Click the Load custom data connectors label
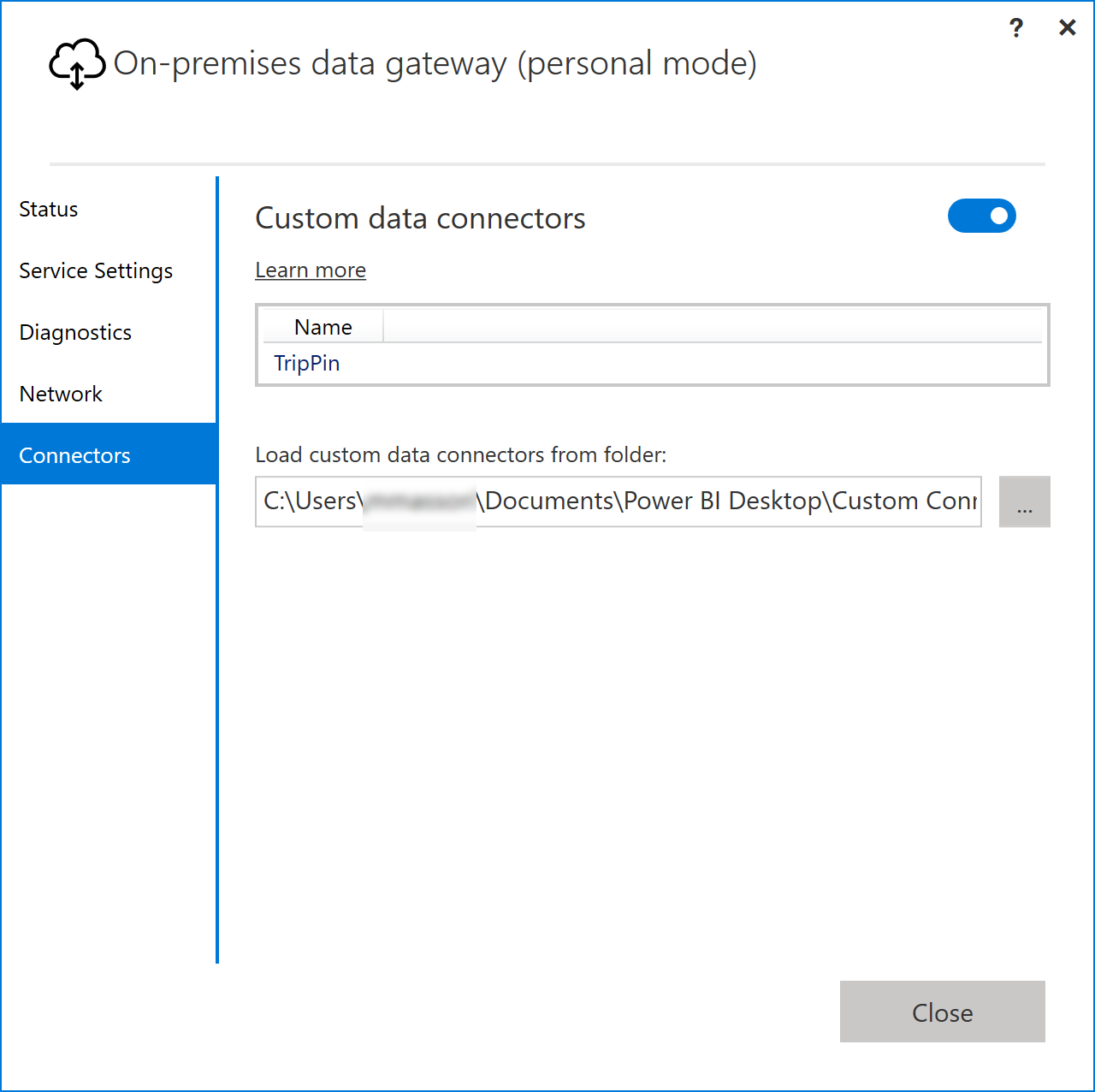 coord(459,454)
